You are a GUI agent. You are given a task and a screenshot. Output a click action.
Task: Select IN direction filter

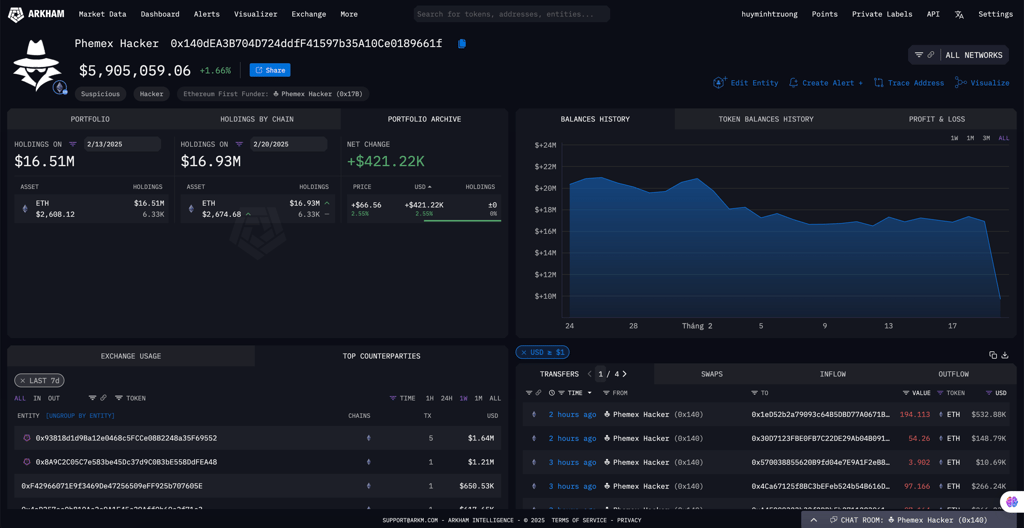37,398
